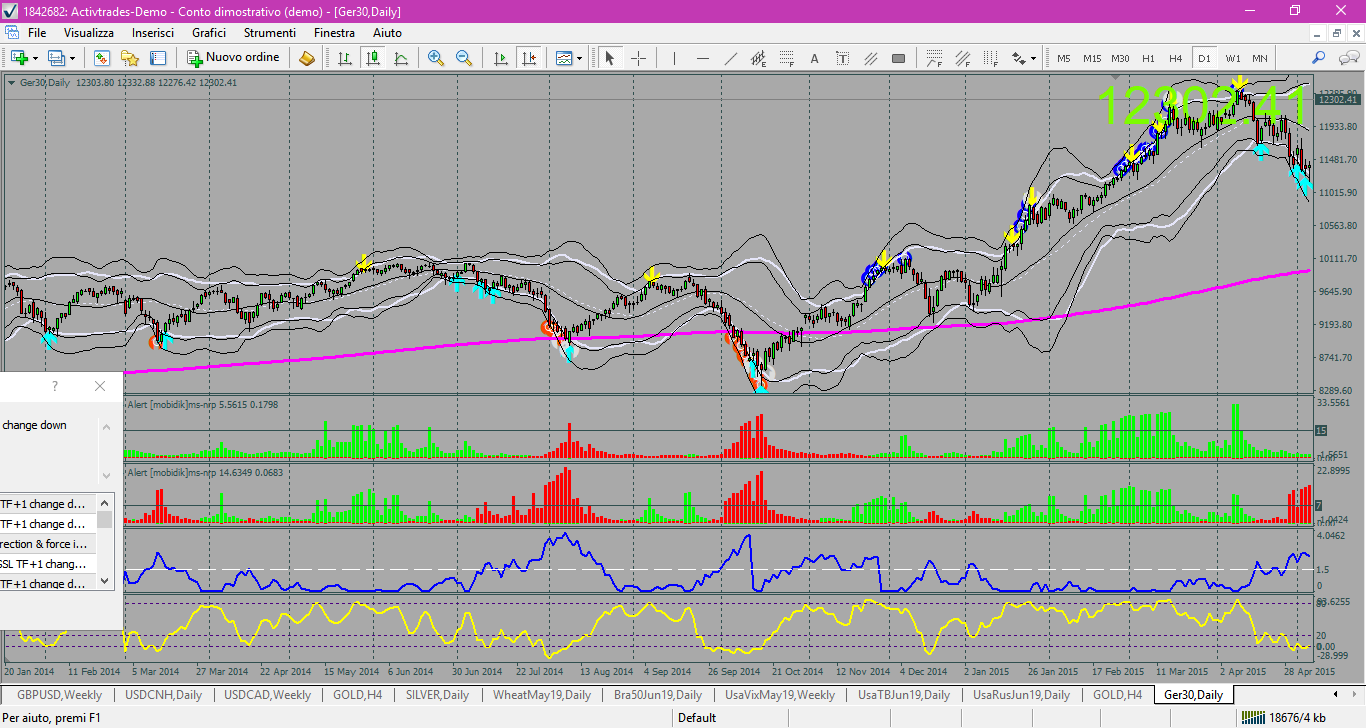Viewport: 1366px width, 728px height.
Task: Switch to the GBPUSD,Weekly chart tab
Action: (59, 695)
